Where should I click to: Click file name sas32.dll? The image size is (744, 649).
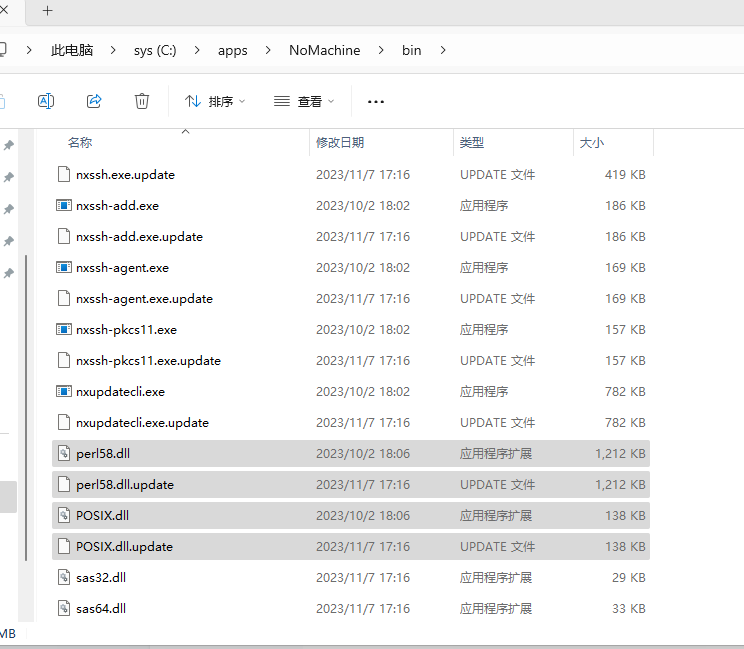(101, 577)
